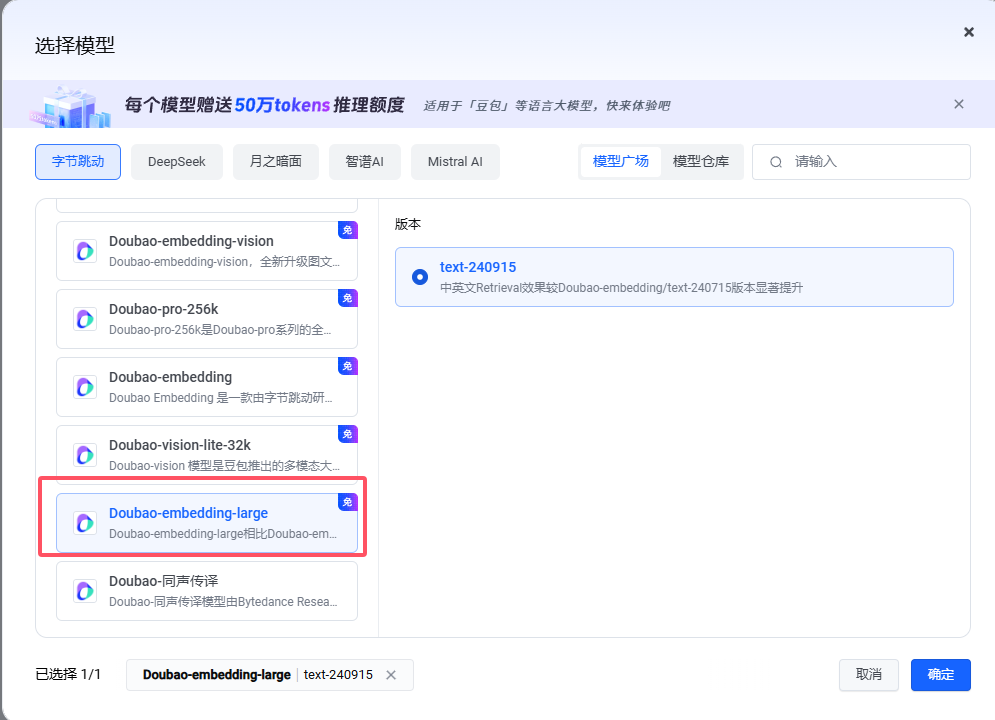The height and width of the screenshot is (720, 995).
Task: Click the Doubao-embedding logo icon
Action: pos(85,387)
